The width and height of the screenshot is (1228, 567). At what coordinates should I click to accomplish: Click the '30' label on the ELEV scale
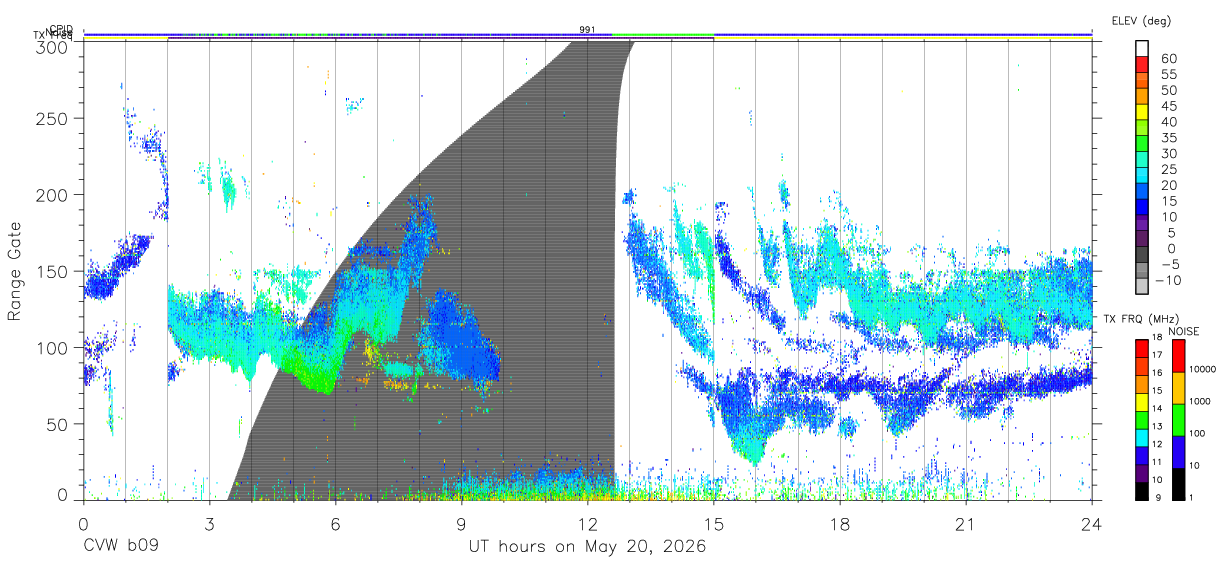tap(1169, 153)
